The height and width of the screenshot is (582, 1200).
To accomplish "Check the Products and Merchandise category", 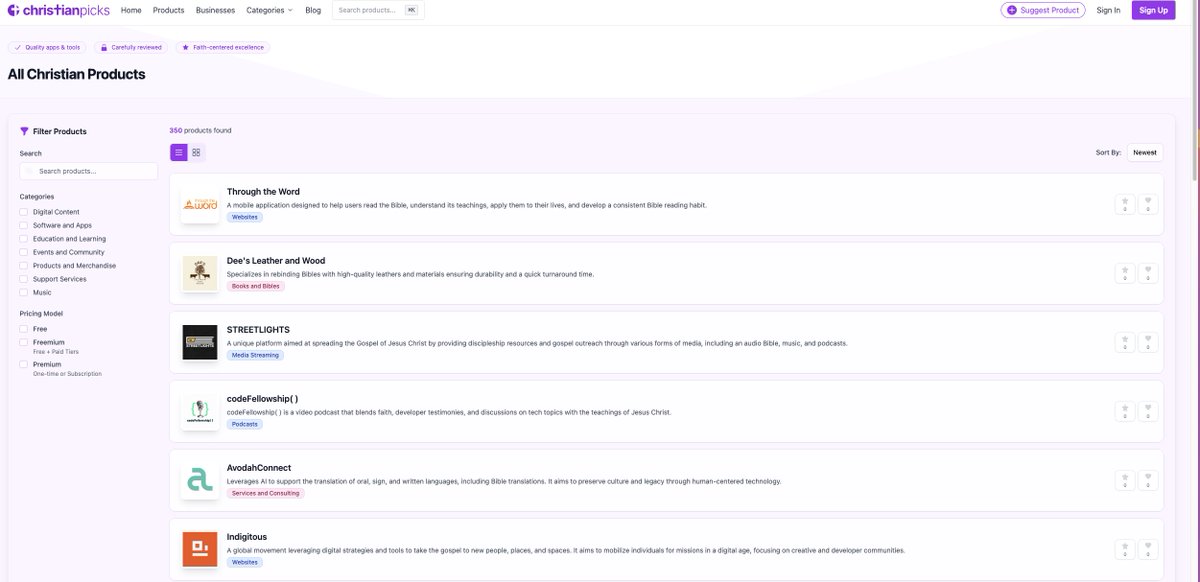I will 24,266.
